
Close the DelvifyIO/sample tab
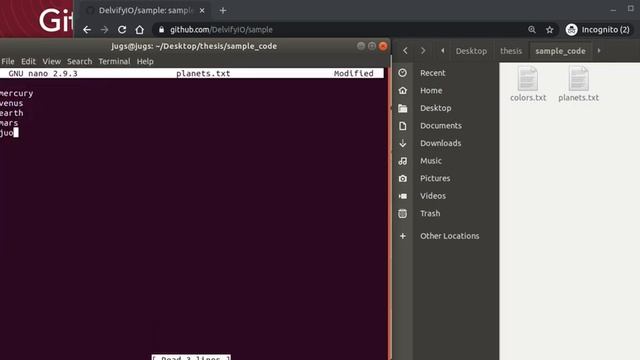tap(202, 11)
